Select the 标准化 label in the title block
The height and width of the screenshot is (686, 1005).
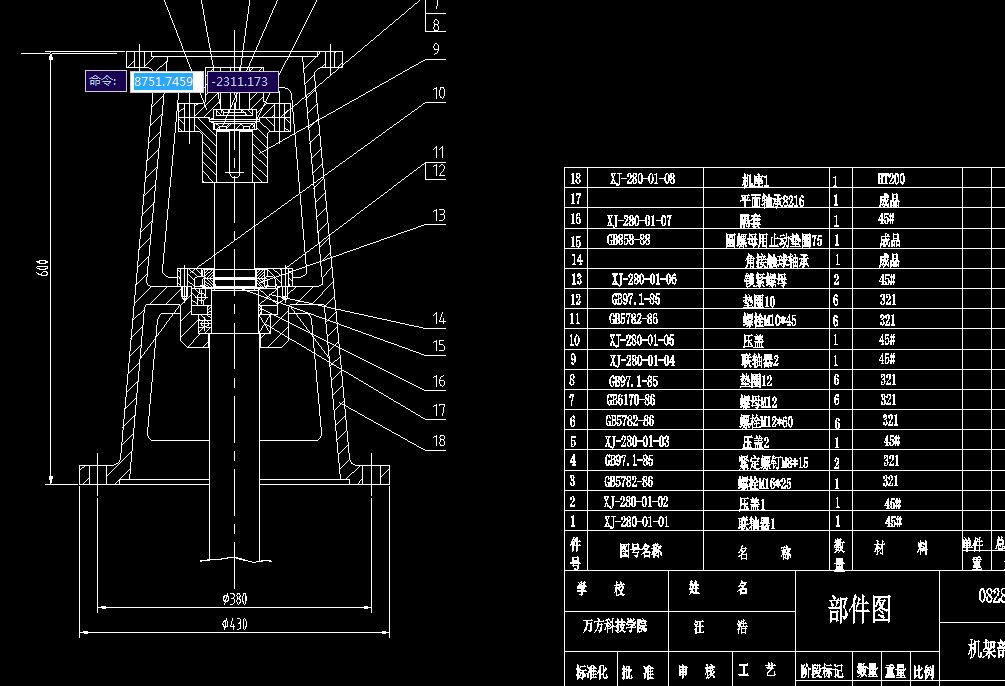pyautogui.click(x=591, y=672)
